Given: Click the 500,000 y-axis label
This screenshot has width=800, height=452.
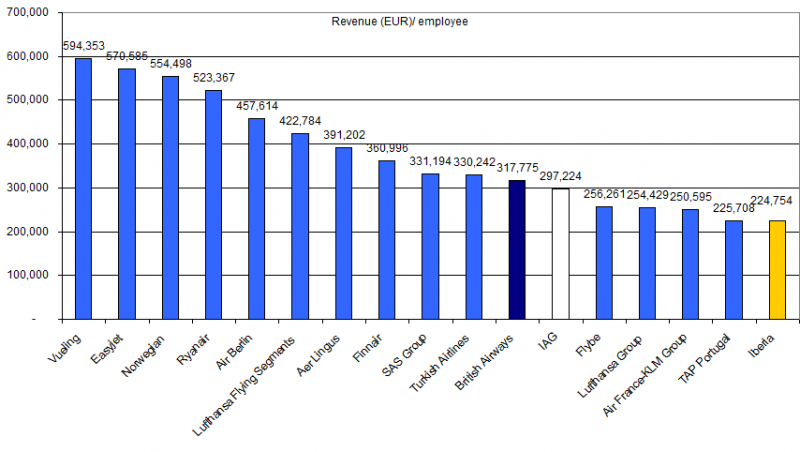Looking at the screenshot, I should 28,99.
